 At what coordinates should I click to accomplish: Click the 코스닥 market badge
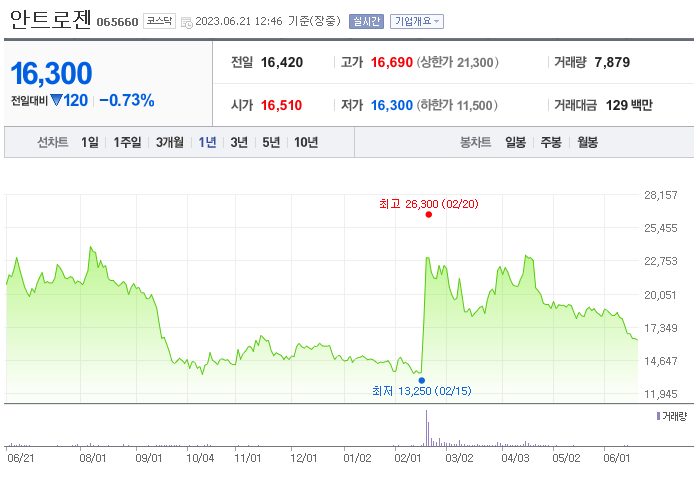point(159,21)
